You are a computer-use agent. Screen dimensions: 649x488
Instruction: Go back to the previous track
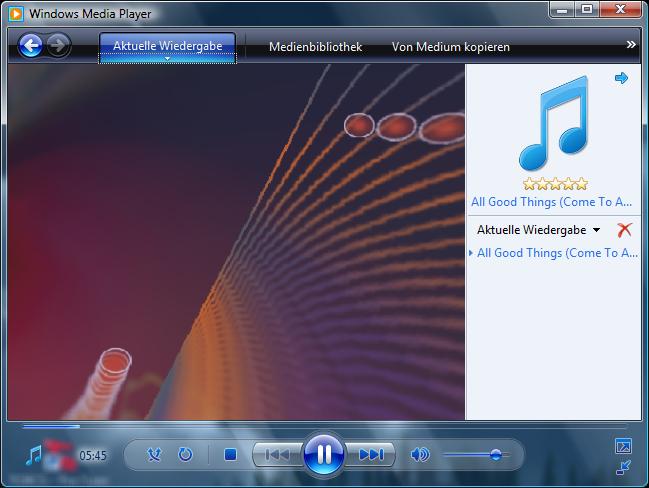click(x=276, y=455)
